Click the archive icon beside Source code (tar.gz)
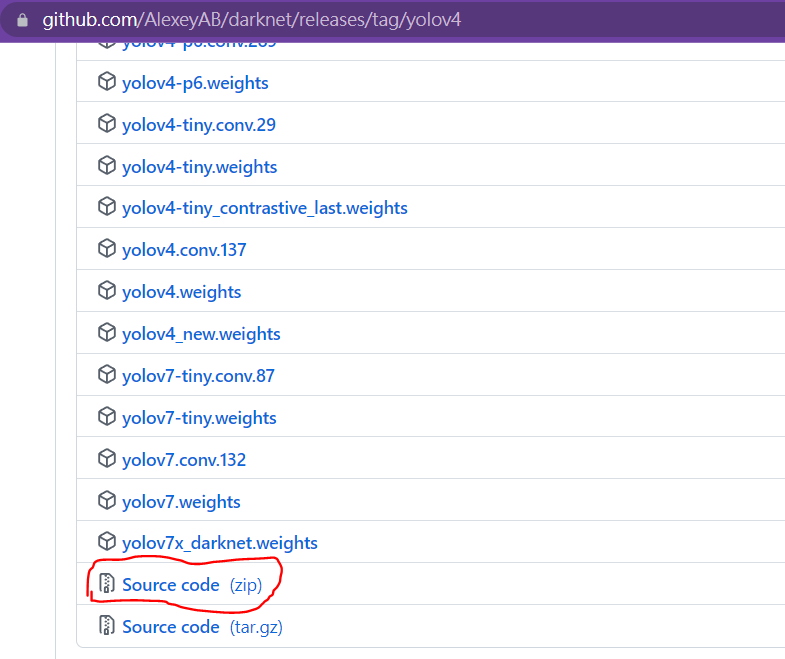This screenshot has height=659, width=785. click(107, 625)
